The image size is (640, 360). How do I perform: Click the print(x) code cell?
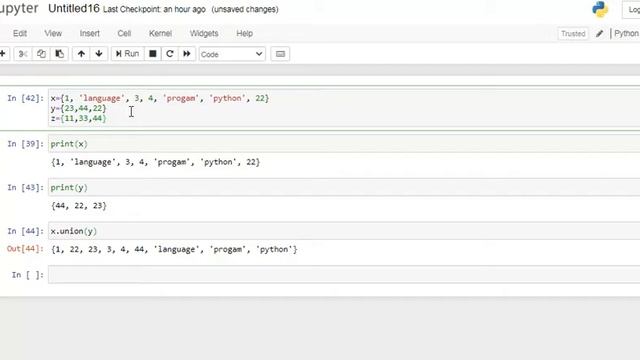coord(344,144)
